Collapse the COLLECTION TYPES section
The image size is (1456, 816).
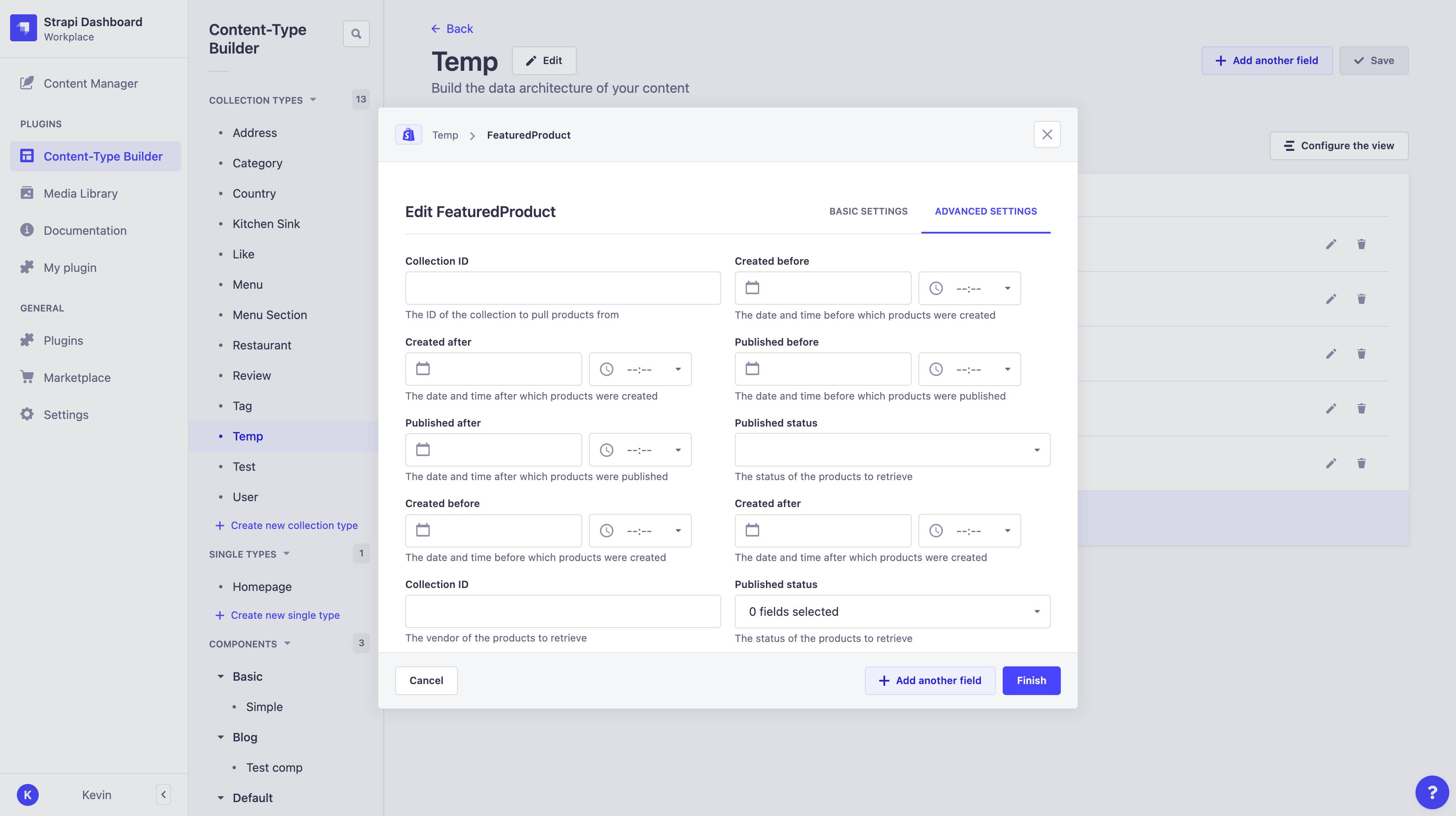[x=313, y=99]
